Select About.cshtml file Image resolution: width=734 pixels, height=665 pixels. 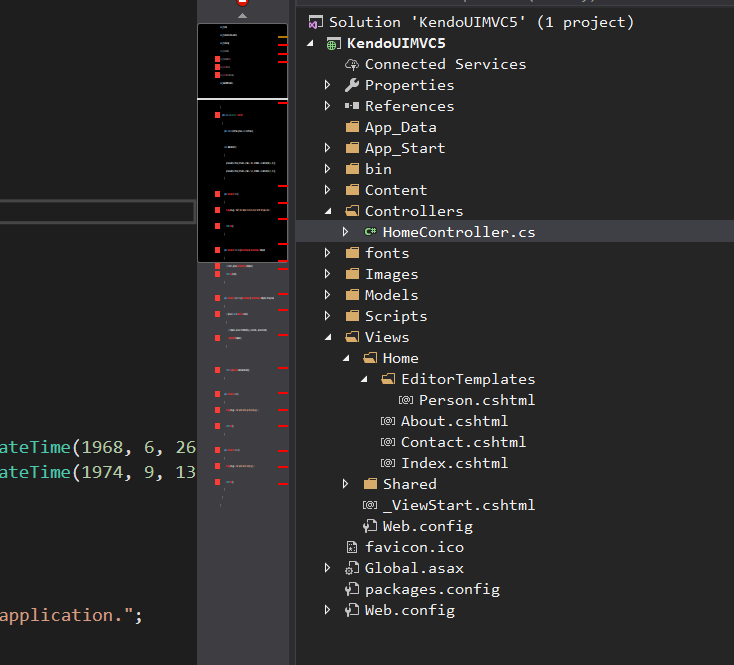(454, 421)
